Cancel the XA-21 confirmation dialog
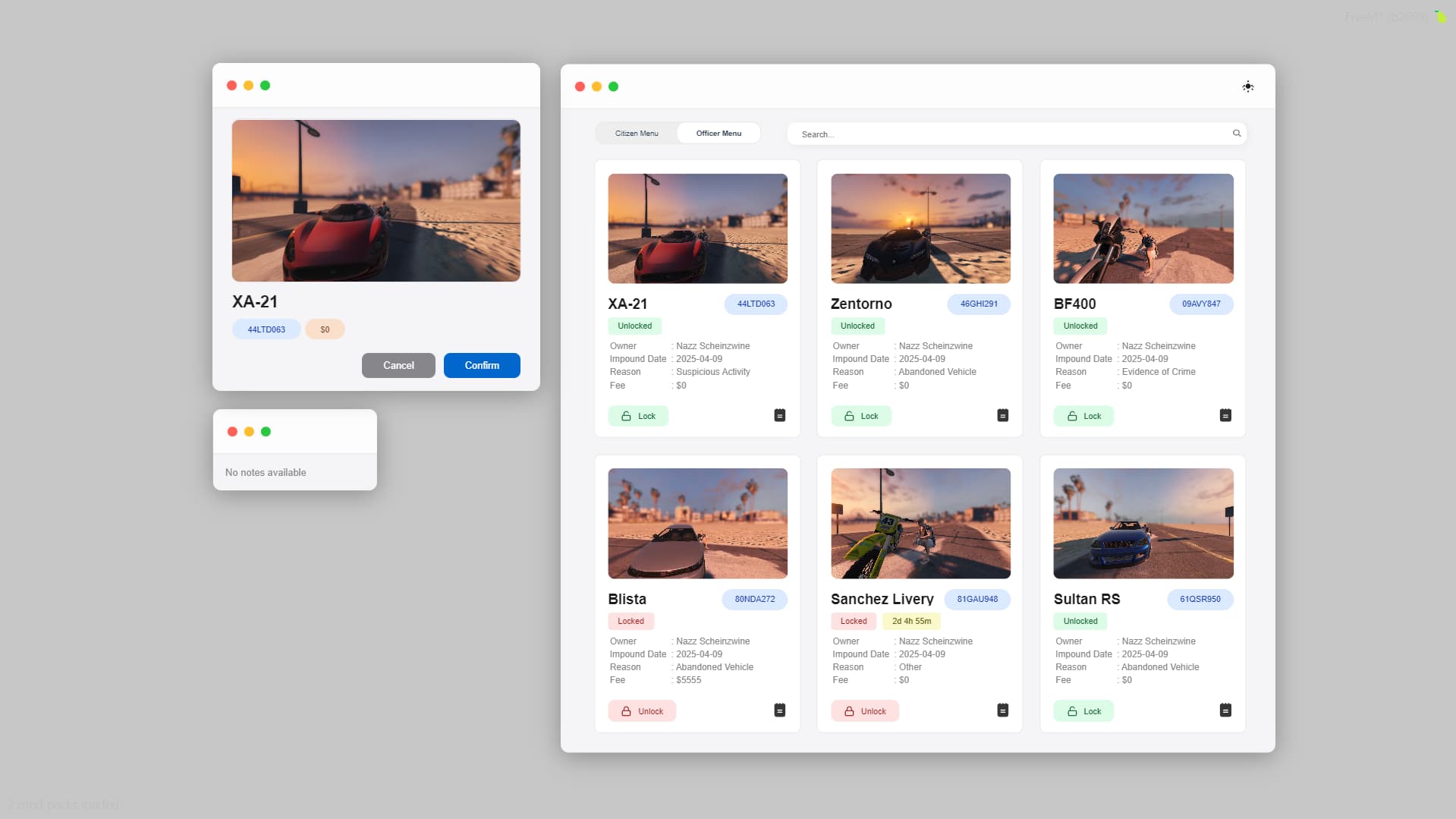1456x819 pixels. tap(398, 366)
